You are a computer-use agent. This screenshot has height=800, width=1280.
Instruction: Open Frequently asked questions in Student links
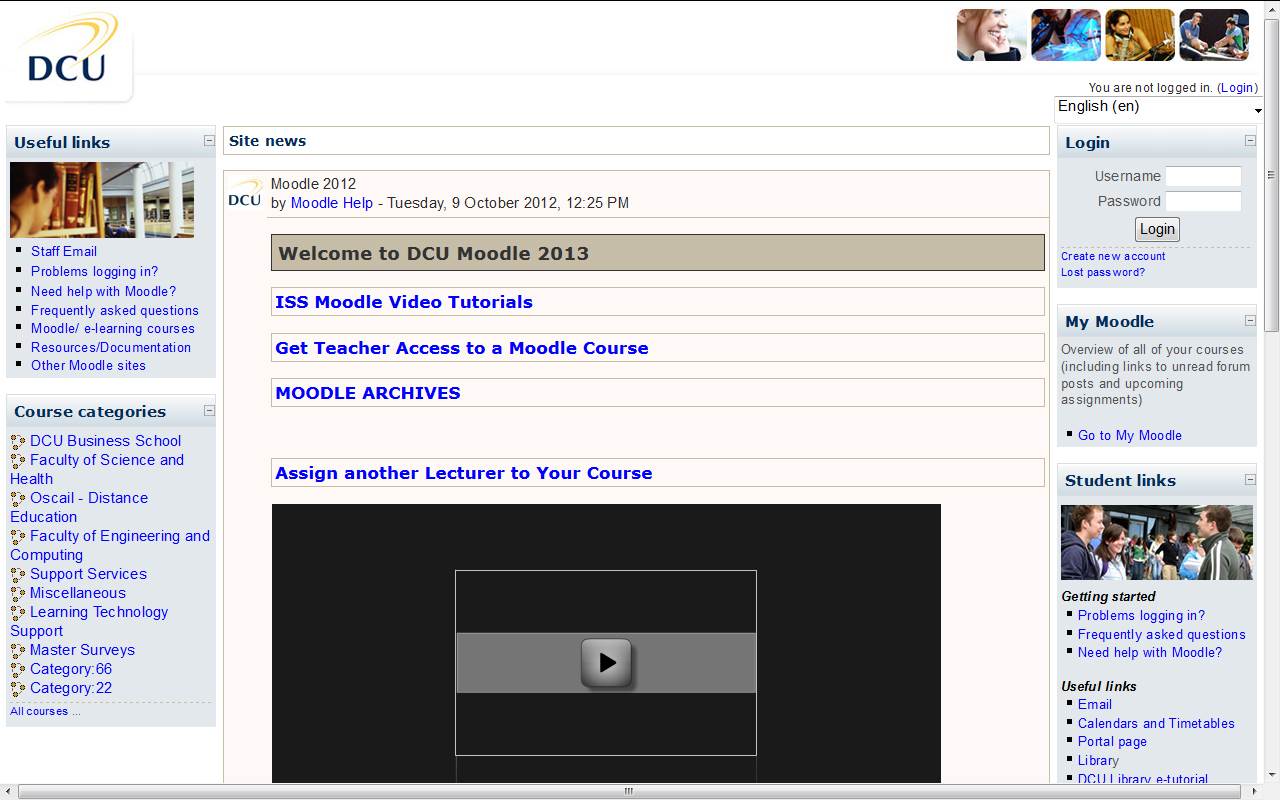pyautogui.click(x=1162, y=634)
